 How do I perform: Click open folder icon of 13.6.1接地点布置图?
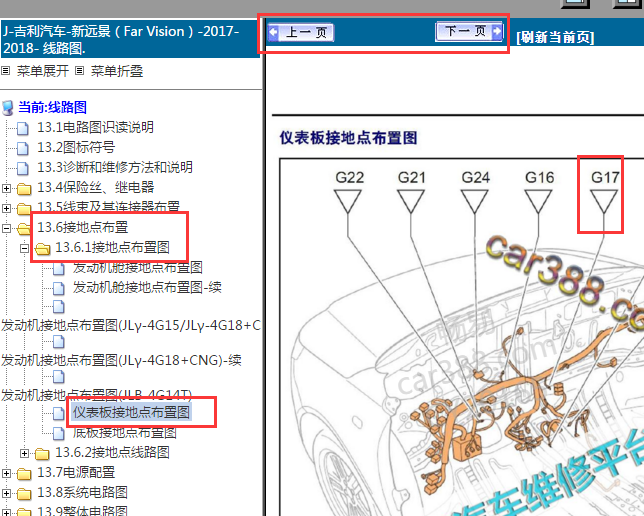(42, 249)
